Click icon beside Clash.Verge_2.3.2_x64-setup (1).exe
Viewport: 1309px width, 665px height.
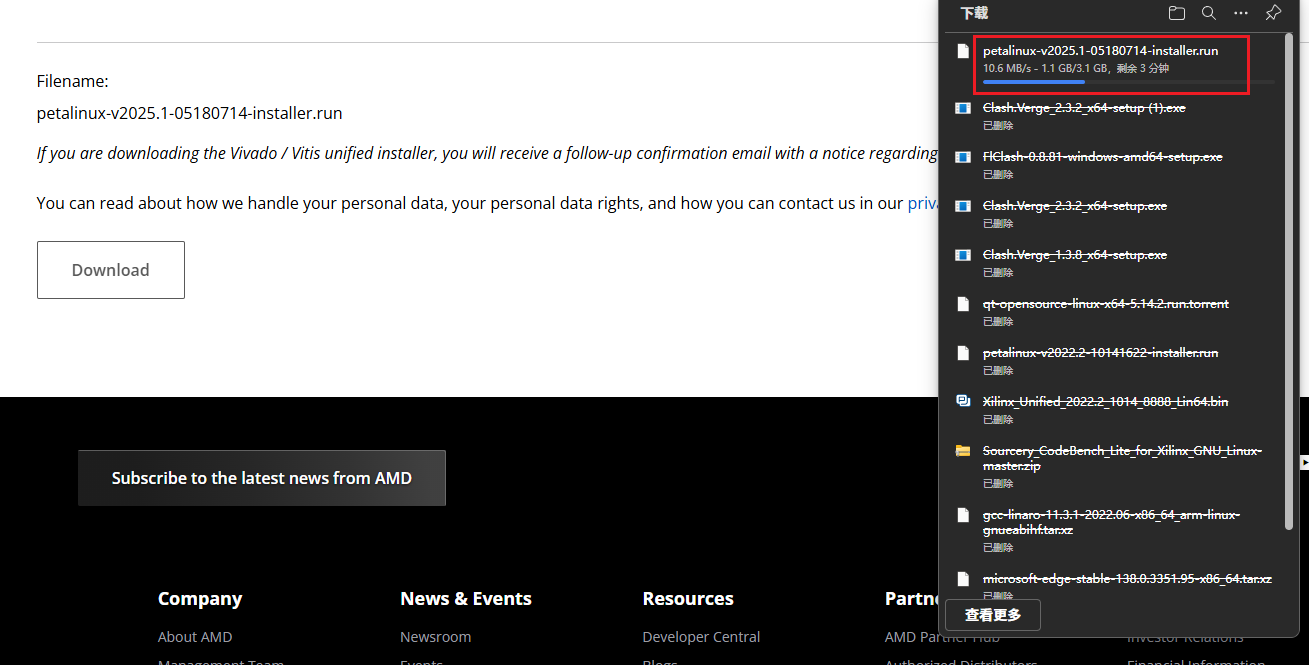pos(963,108)
